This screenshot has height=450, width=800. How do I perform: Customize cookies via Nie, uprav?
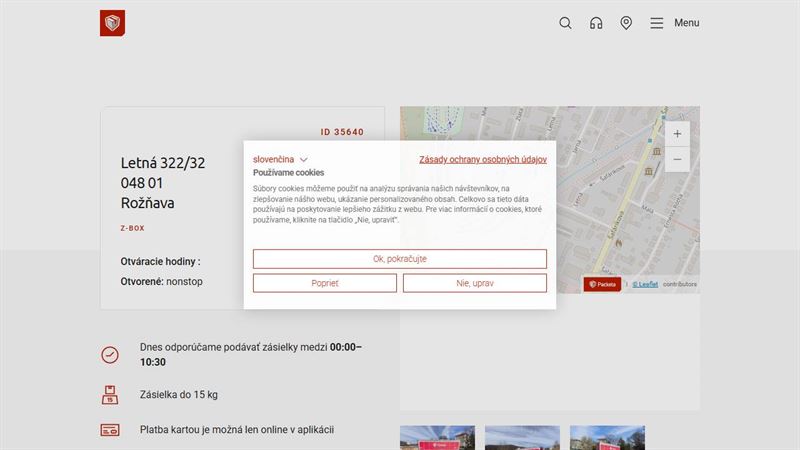pos(474,283)
